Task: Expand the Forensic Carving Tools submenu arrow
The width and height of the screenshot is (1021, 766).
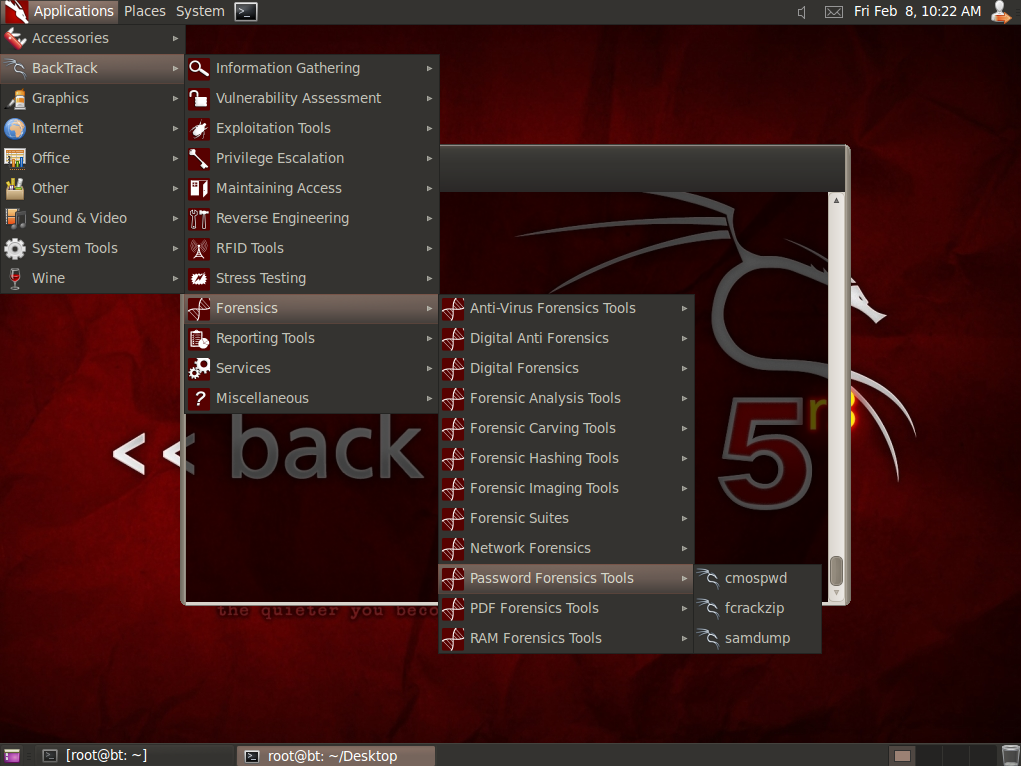Action: coord(684,428)
